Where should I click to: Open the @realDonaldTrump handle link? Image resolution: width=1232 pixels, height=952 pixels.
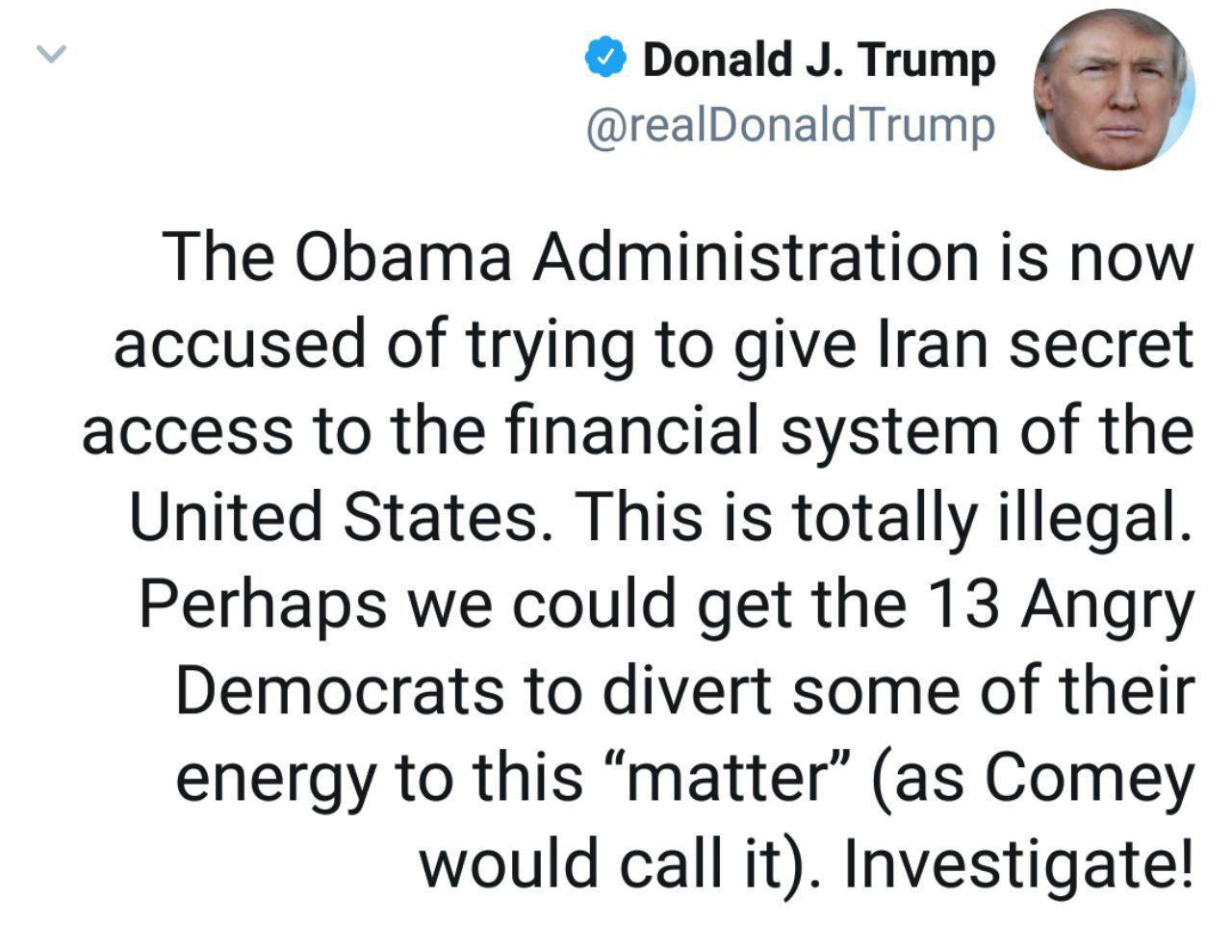coord(789,125)
